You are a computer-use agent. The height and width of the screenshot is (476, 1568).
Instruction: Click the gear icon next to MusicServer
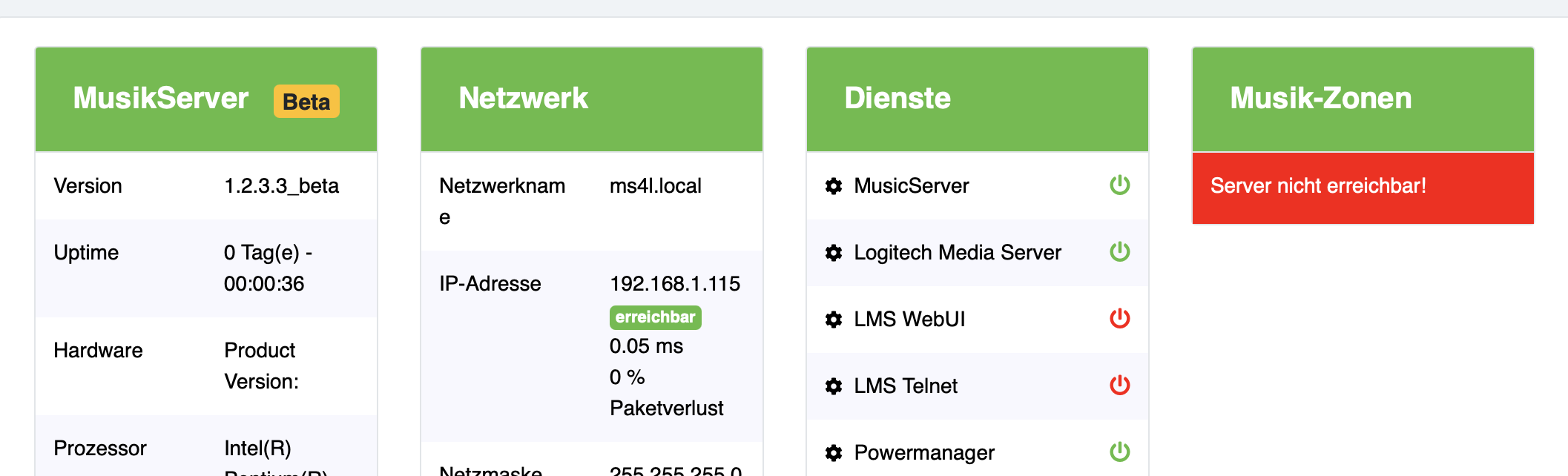(x=834, y=186)
